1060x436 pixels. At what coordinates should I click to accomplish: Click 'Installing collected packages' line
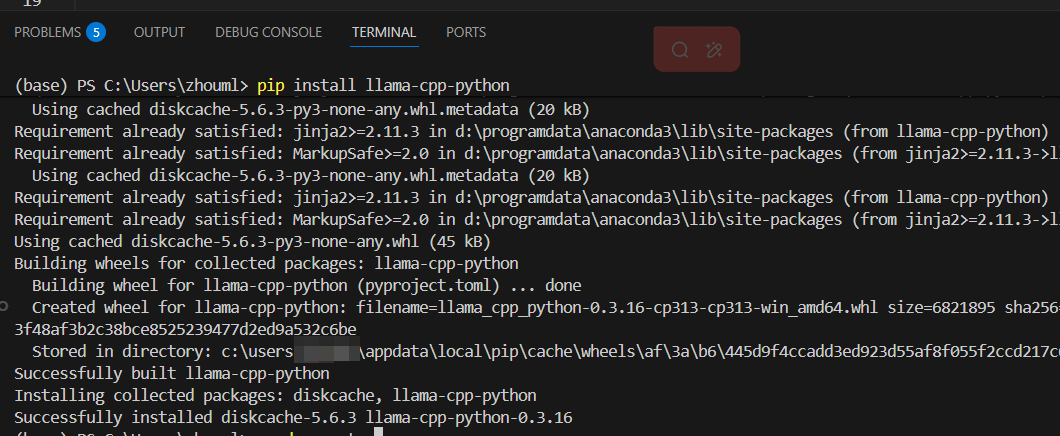pos(275,395)
